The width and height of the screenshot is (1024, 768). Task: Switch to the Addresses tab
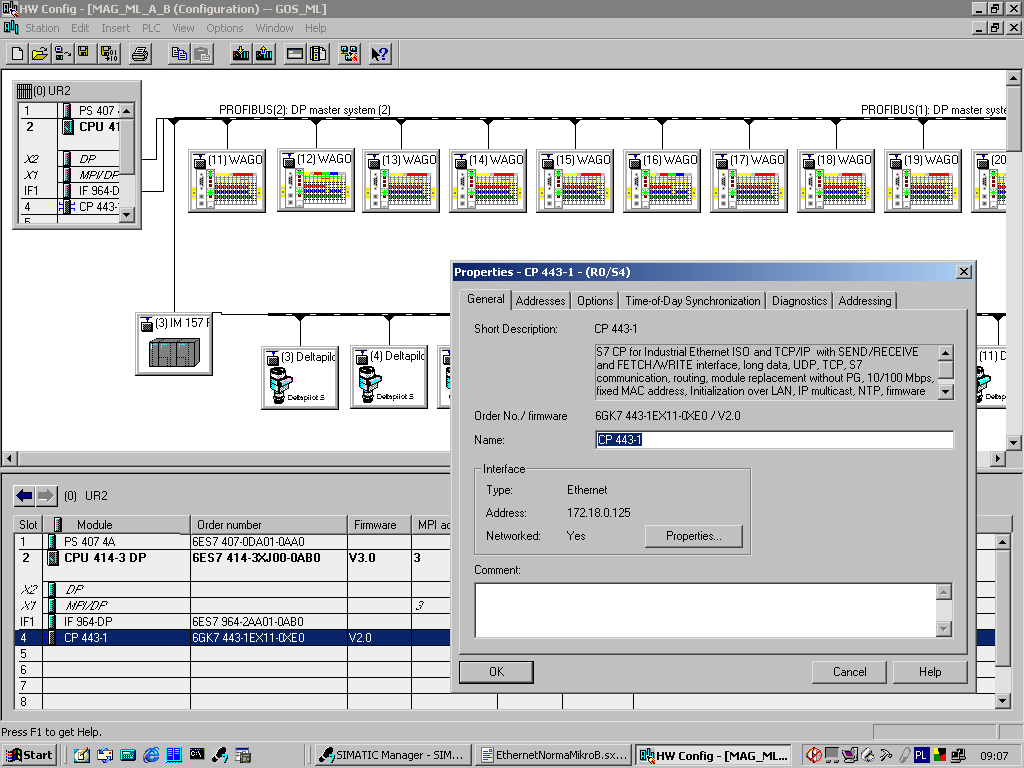[540, 301]
